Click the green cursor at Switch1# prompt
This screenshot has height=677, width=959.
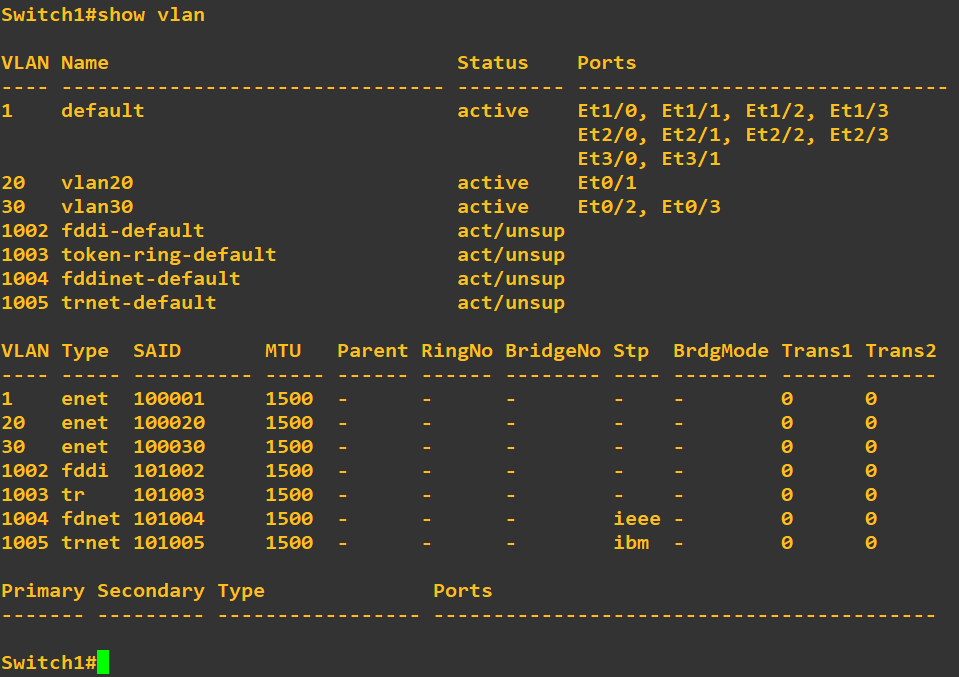tap(103, 662)
